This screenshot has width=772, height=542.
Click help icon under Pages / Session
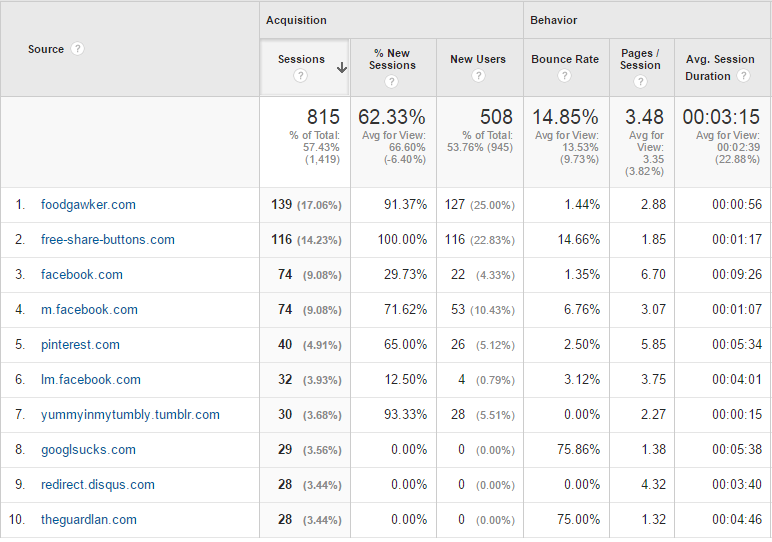[640, 82]
